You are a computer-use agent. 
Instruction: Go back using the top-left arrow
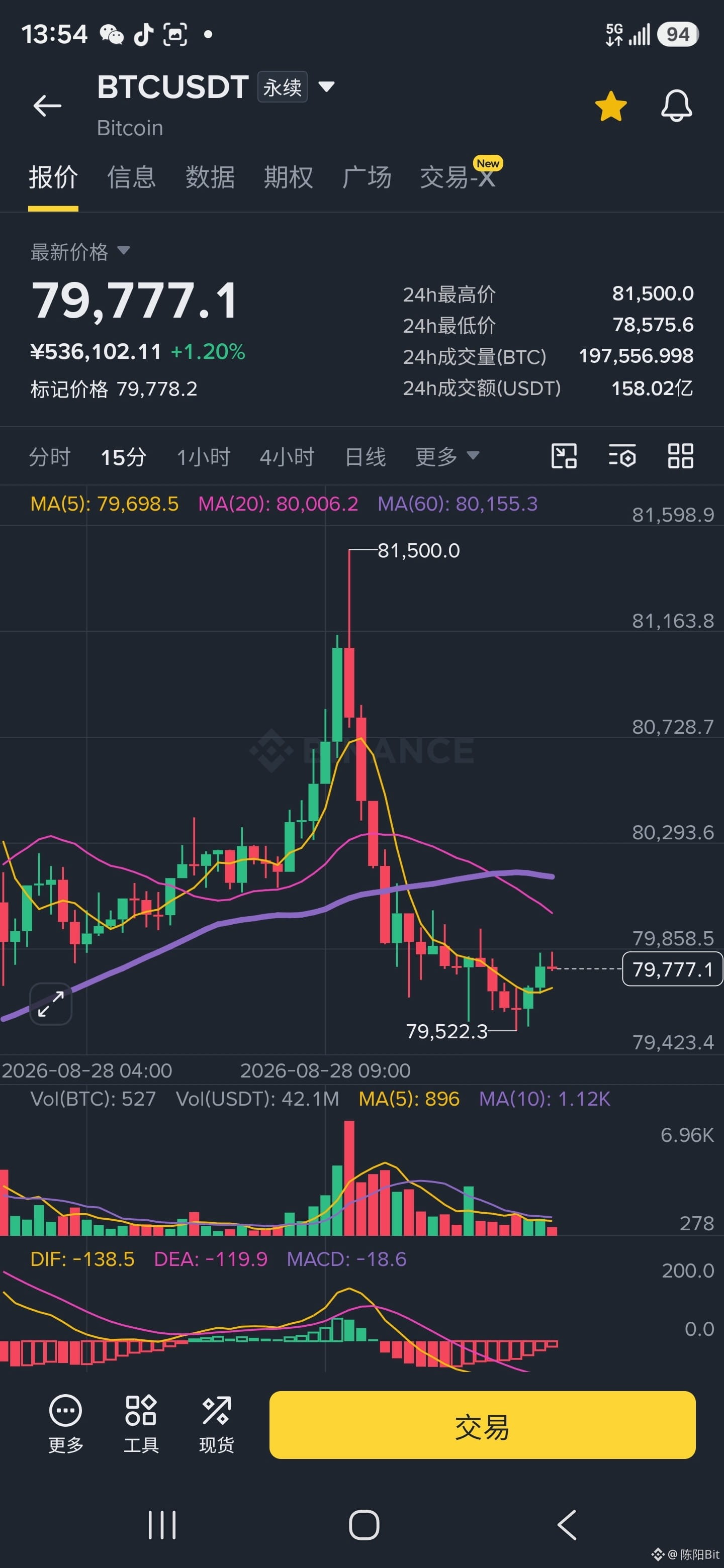(x=47, y=106)
